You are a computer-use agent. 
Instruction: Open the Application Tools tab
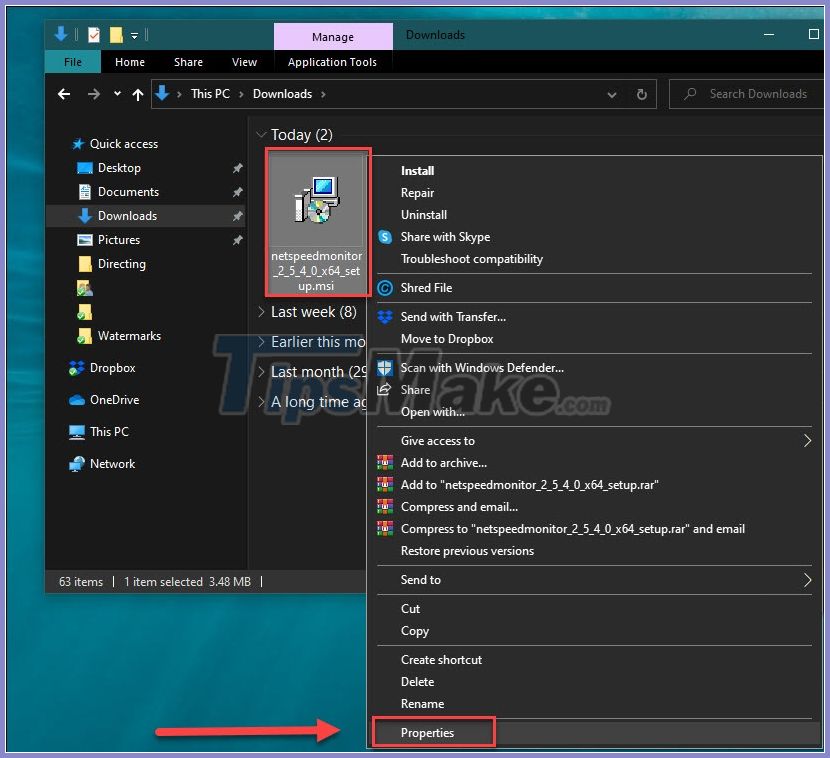[332, 62]
